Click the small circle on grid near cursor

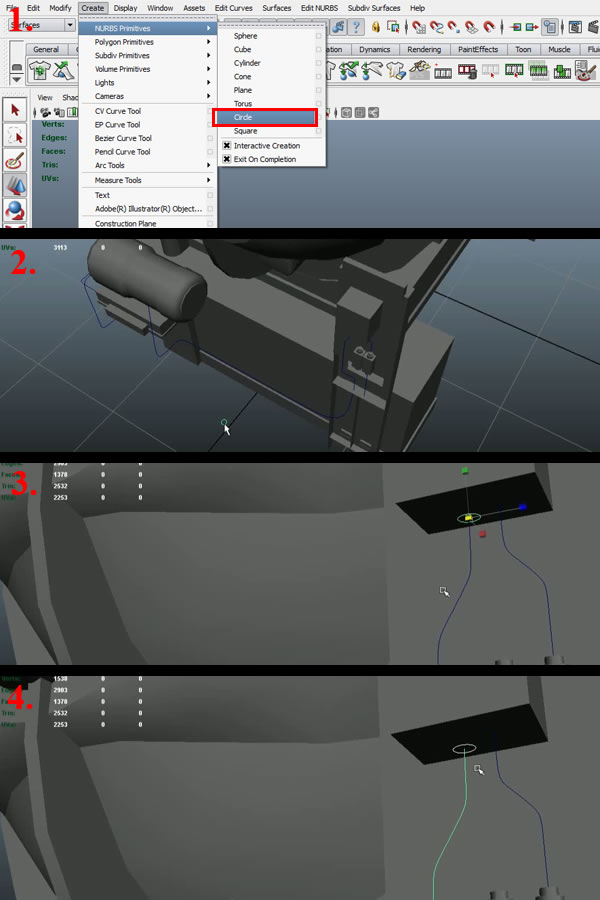[x=224, y=422]
